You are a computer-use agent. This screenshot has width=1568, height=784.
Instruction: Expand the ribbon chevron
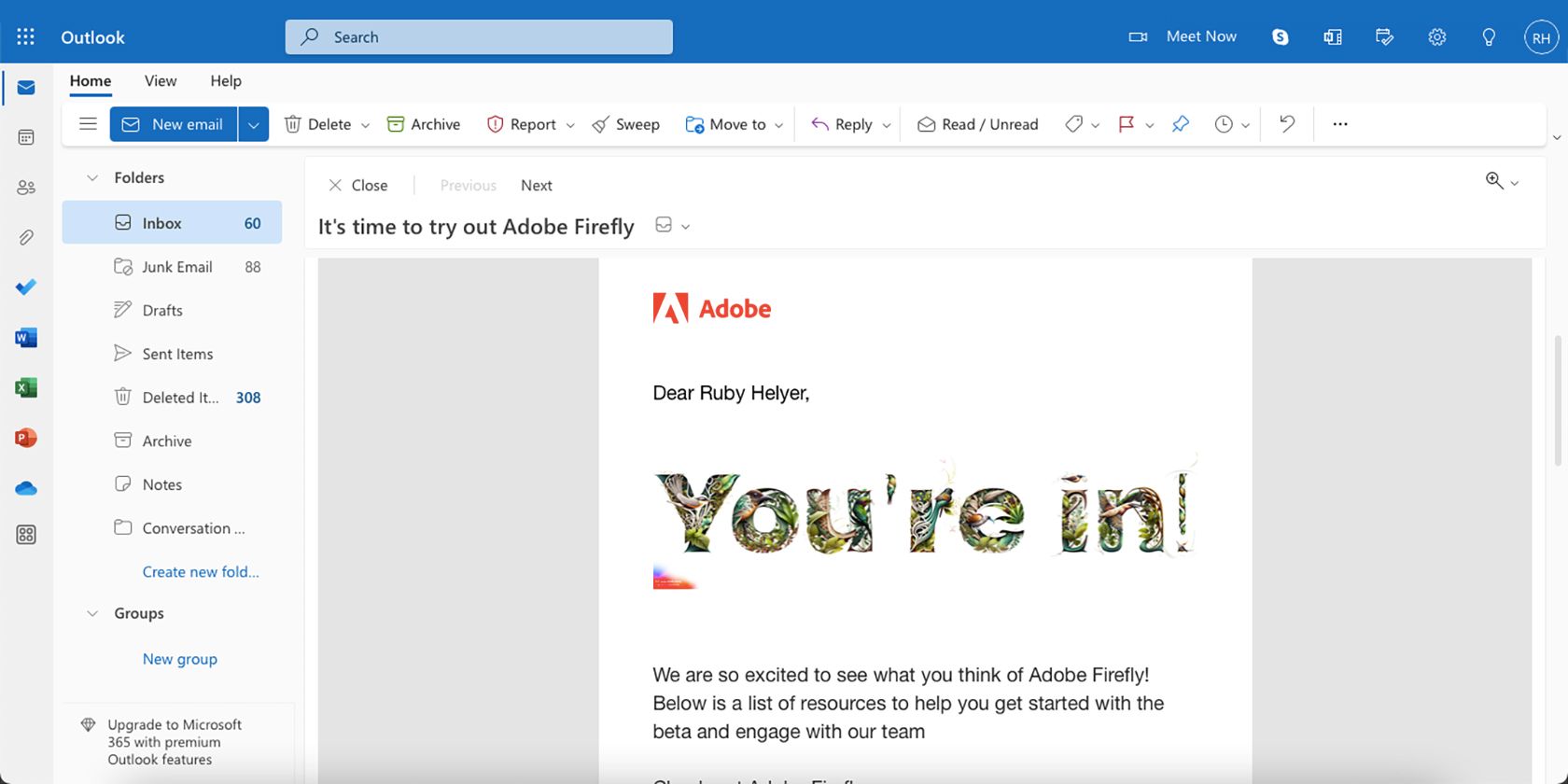1557,138
